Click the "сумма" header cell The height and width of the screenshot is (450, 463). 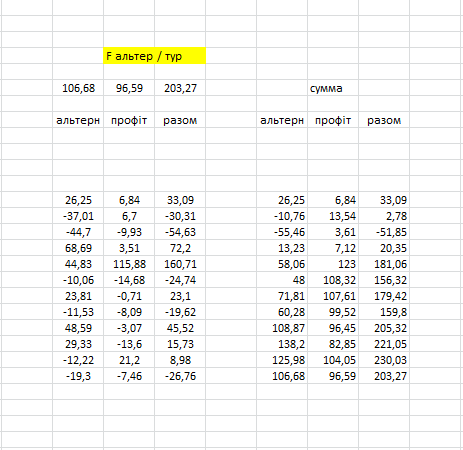(x=333, y=88)
